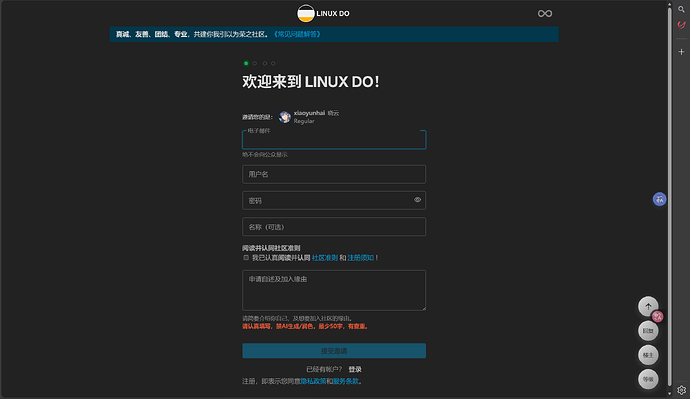Click the LINUX DO logo in header
Image resolution: width=690 pixels, height=399 pixels.
click(x=323, y=13)
